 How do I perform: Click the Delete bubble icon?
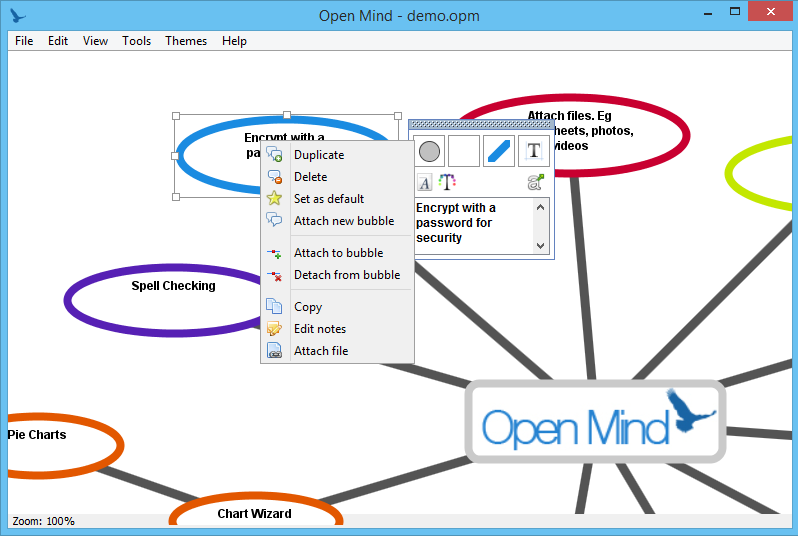pyautogui.click(x=274, y=177)
